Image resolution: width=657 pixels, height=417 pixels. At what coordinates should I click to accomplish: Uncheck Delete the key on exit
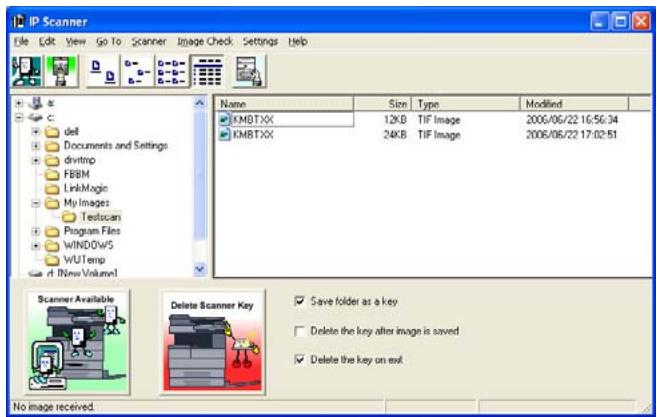click(300, 360)
